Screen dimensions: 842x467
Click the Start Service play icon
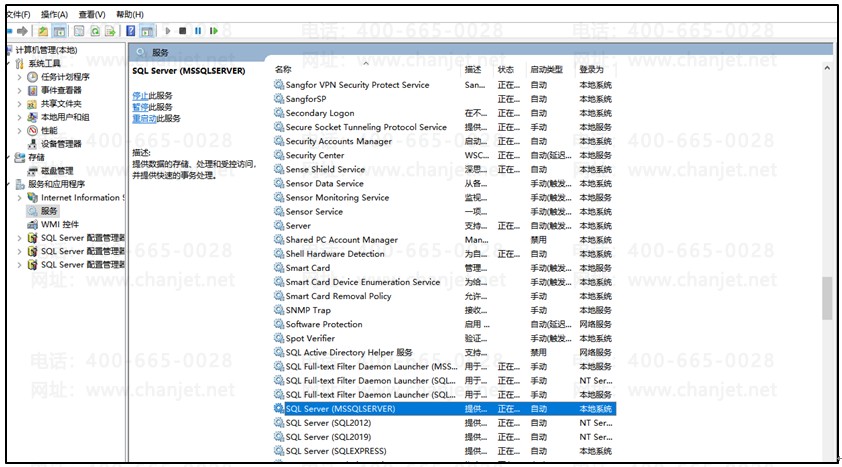pyautogui.click(x=168, y=31)
